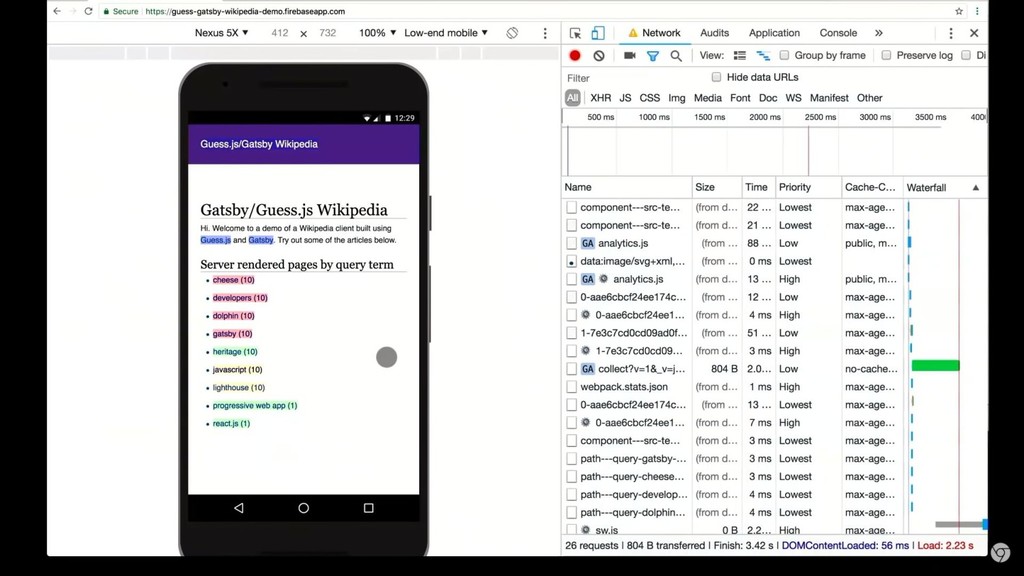Filter requests by JS type
The image size is (1024, 576).
[625, 98]
